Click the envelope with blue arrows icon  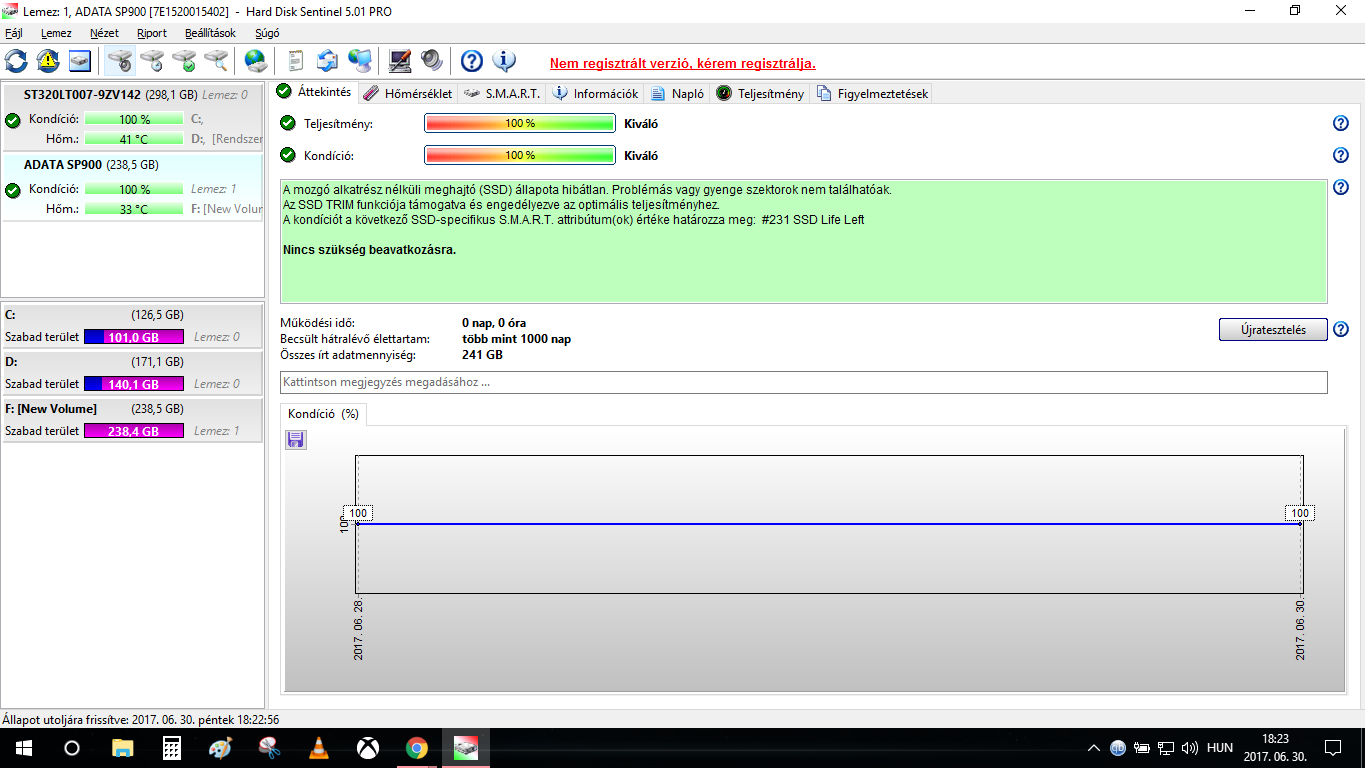coord(328,61)
